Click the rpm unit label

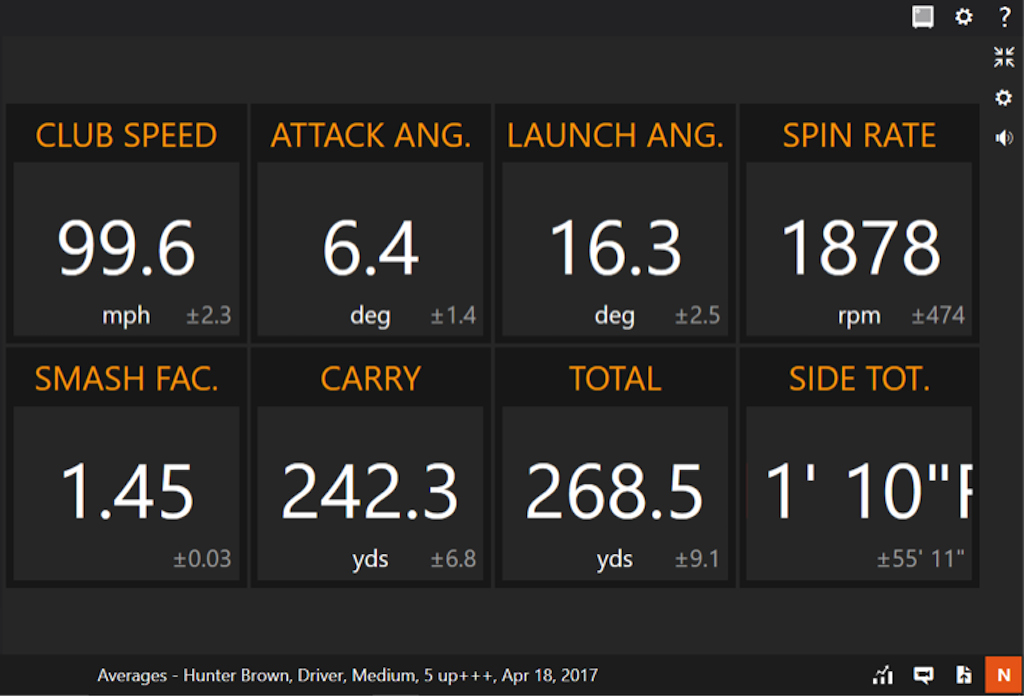(859, 316)
